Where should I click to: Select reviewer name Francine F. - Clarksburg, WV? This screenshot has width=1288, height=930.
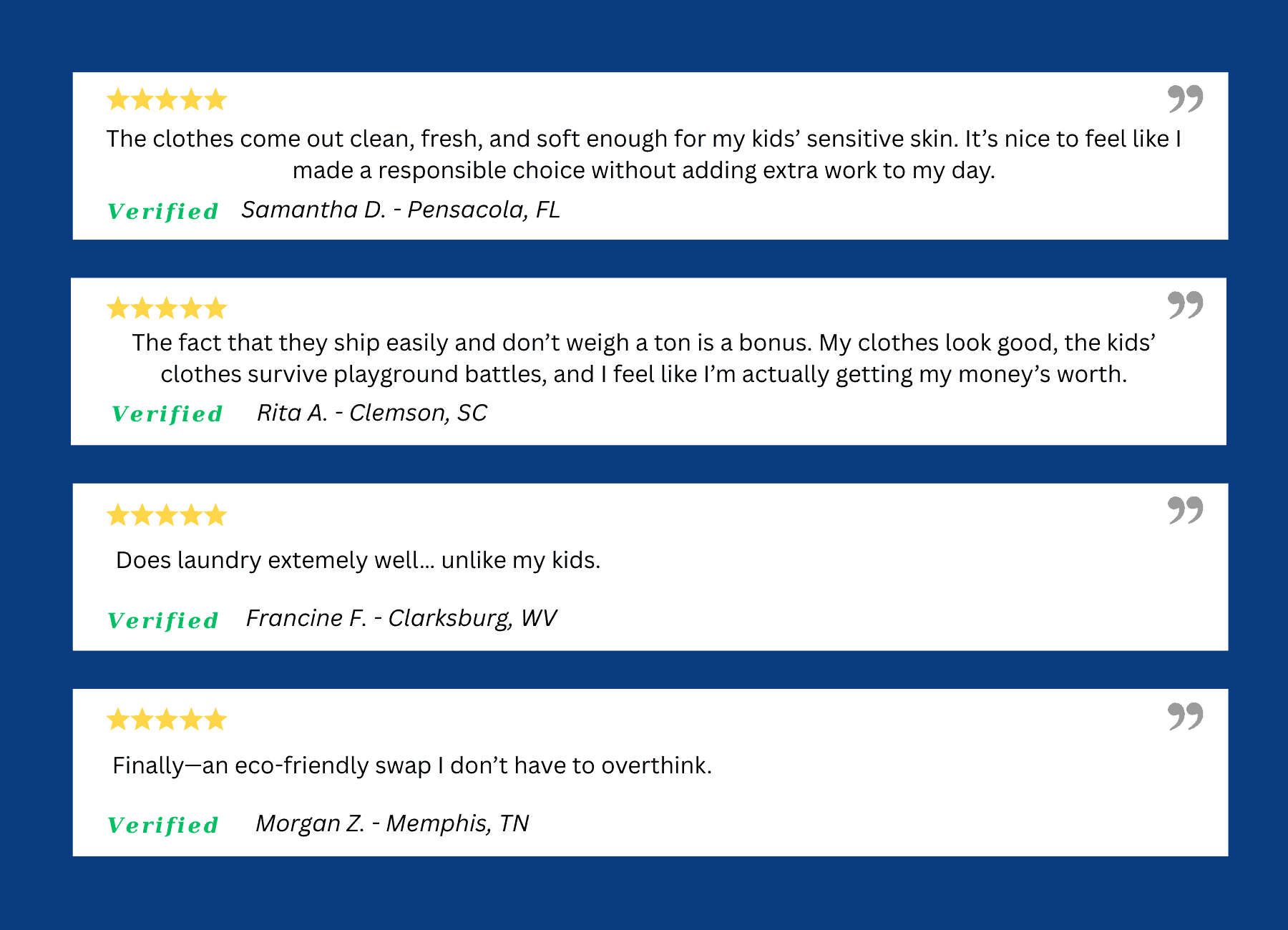[x=401, y=618]
